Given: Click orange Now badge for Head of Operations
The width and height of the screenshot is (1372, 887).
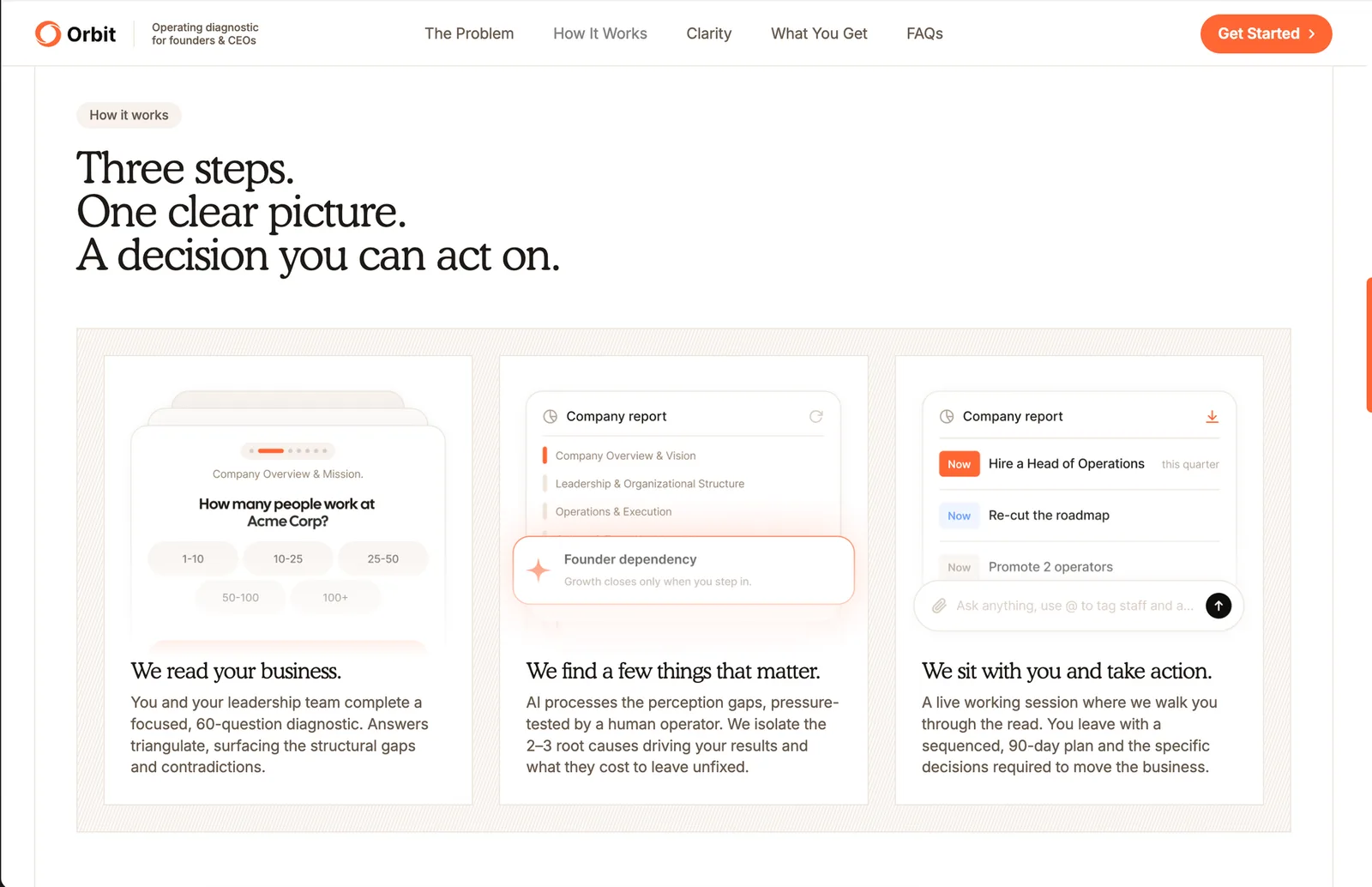Looking at the screenshot, I should tap(959, 464).
